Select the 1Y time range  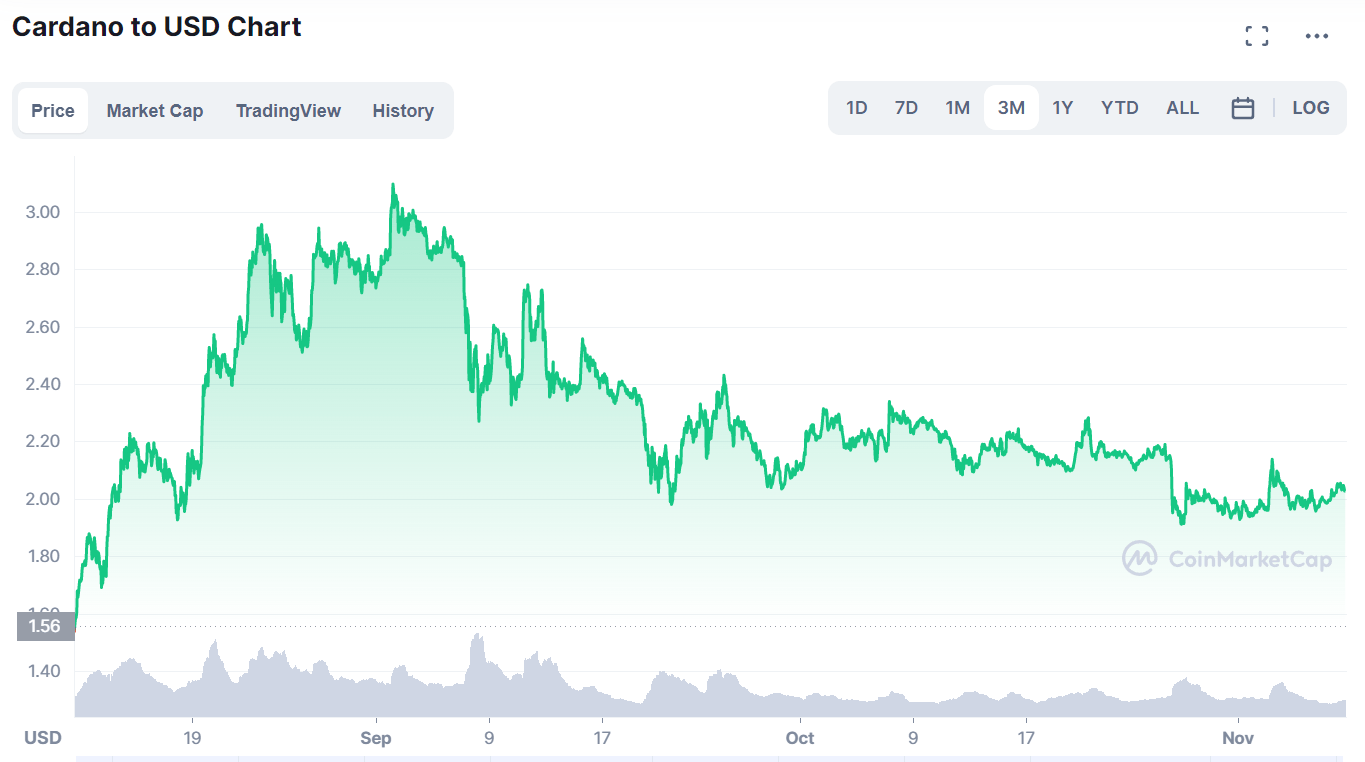point(1062,108)
